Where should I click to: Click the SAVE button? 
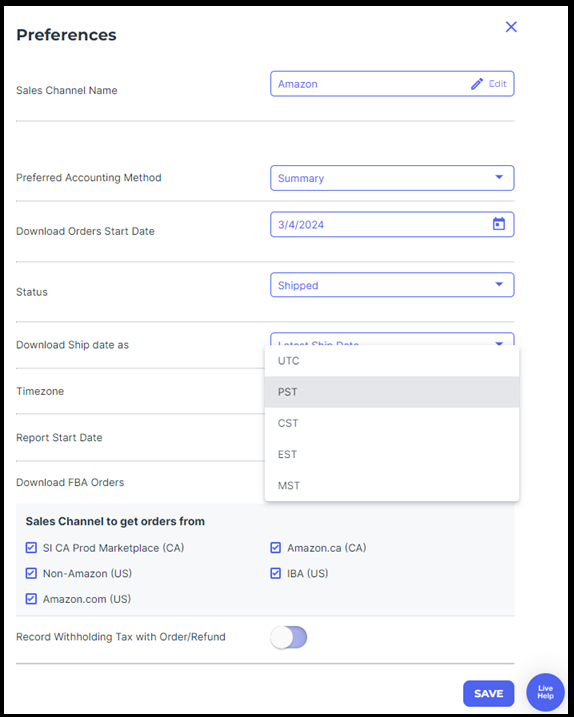488,693
